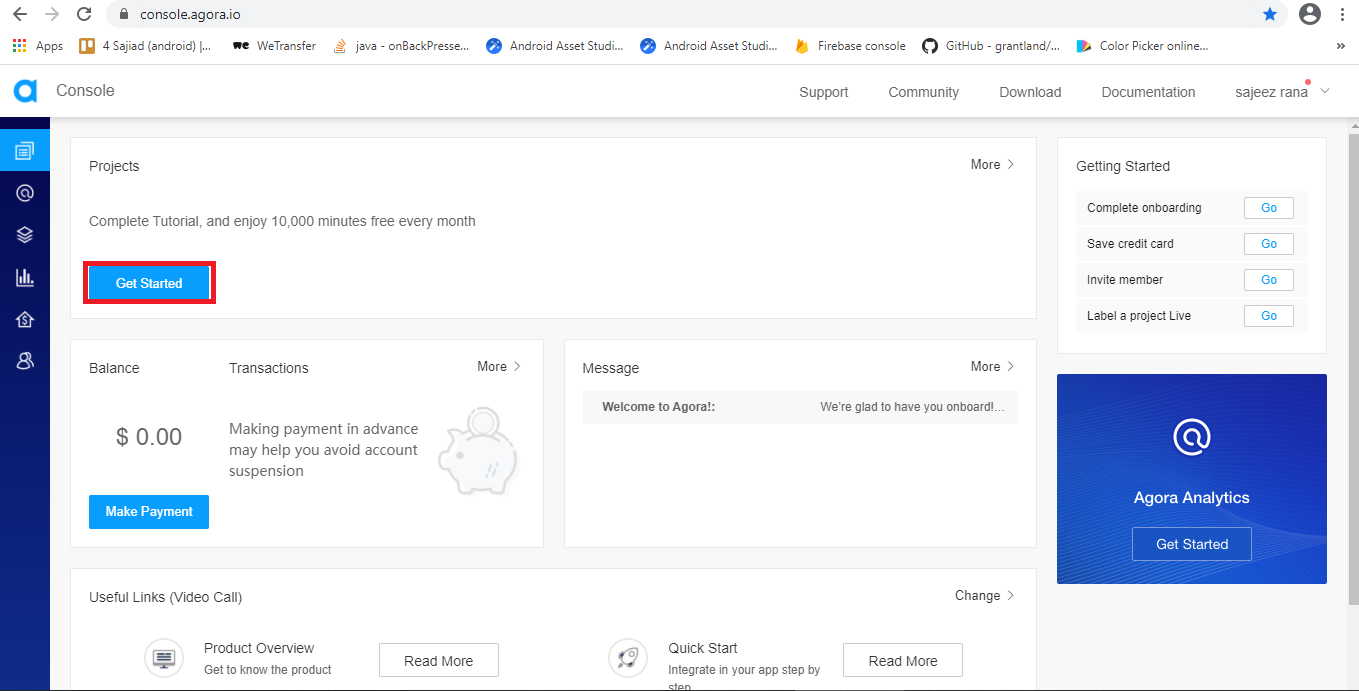Open the members people sidebar icon
The width and height of the screenshot is (1359, 691).
point(25,361)
